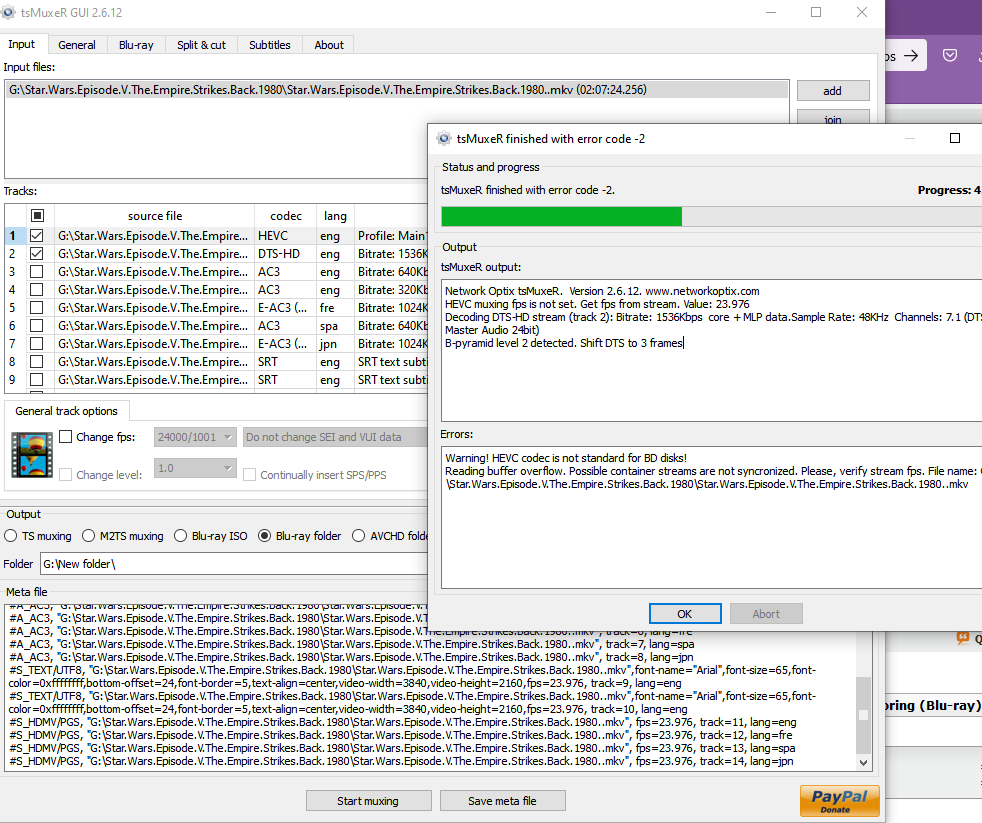Viewport: 982px width, 823px height.
Task: Click the tsMuxeR GUI title bar app icon
Action: (x=8, y=12)
